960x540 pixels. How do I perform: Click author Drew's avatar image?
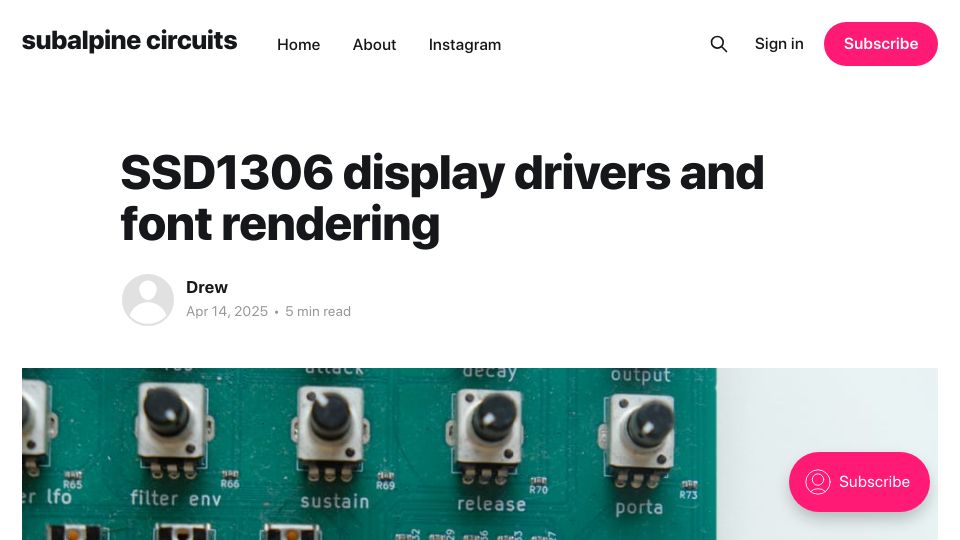click(148, 299)
